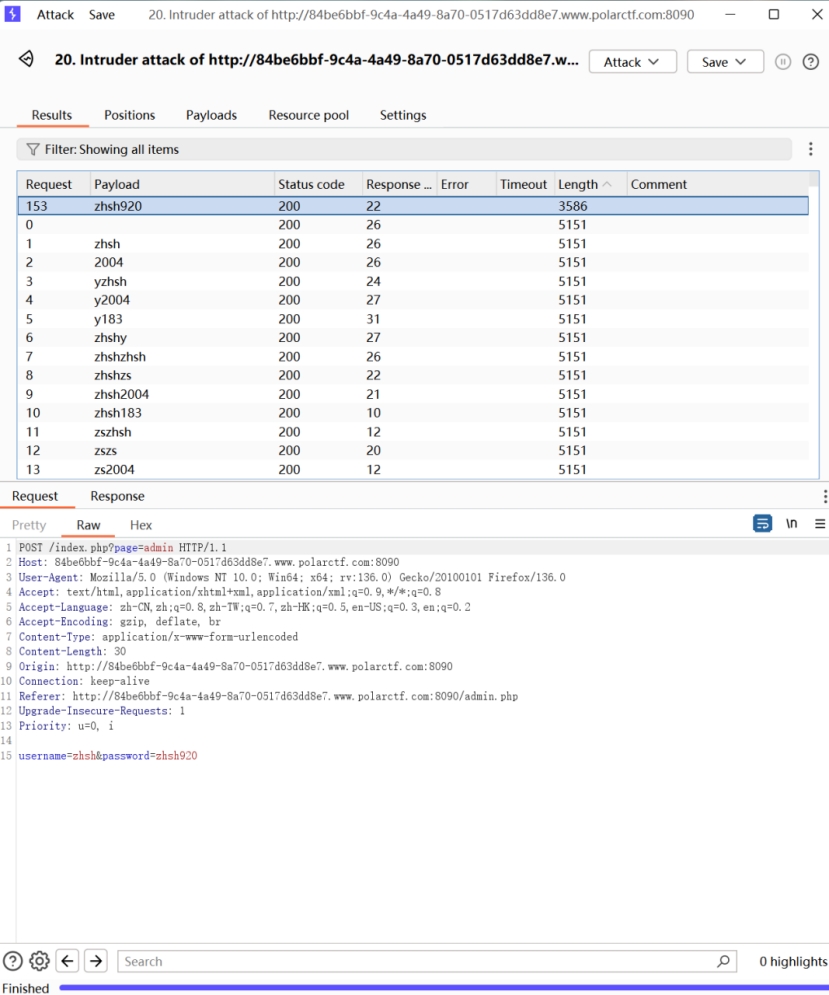829x995 pixels.
Task: Open the Save menu in title bar
Action: click(102, 15)
